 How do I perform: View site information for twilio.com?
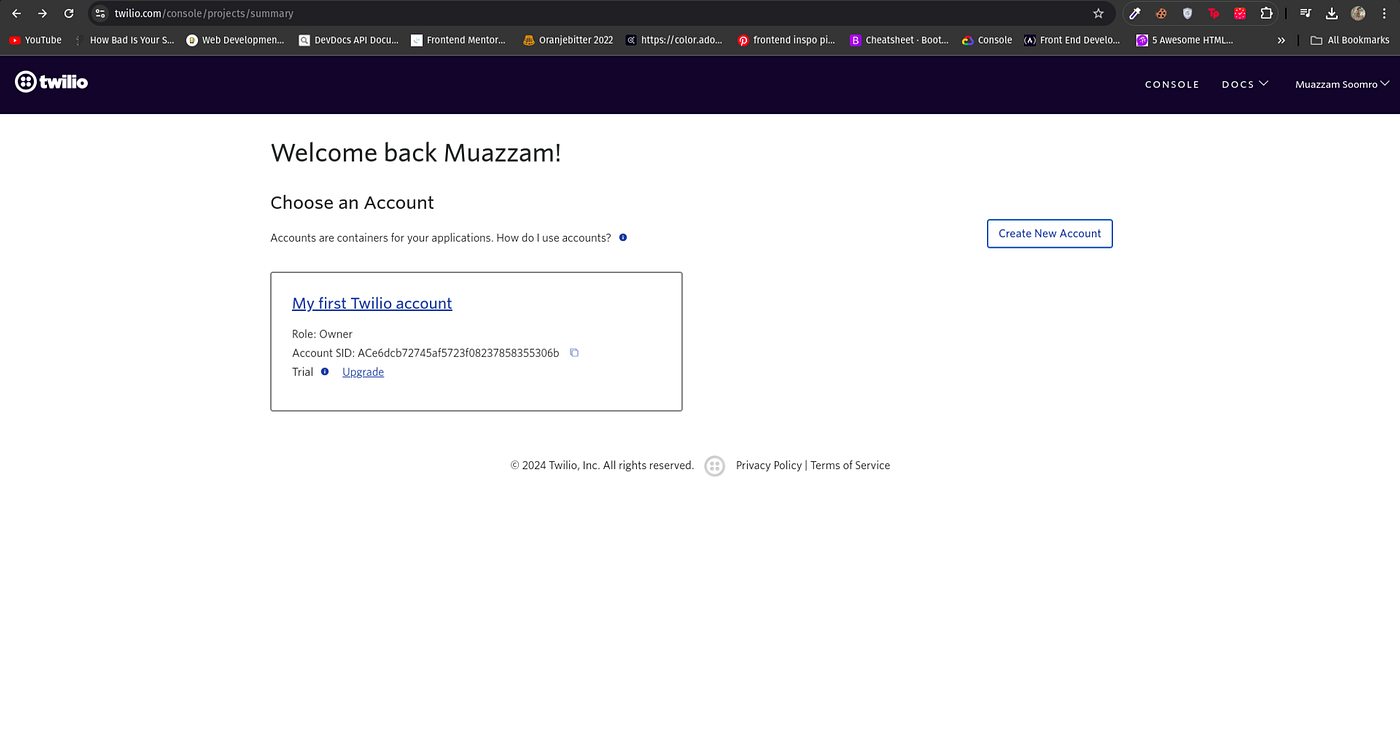tap(100, 13)
